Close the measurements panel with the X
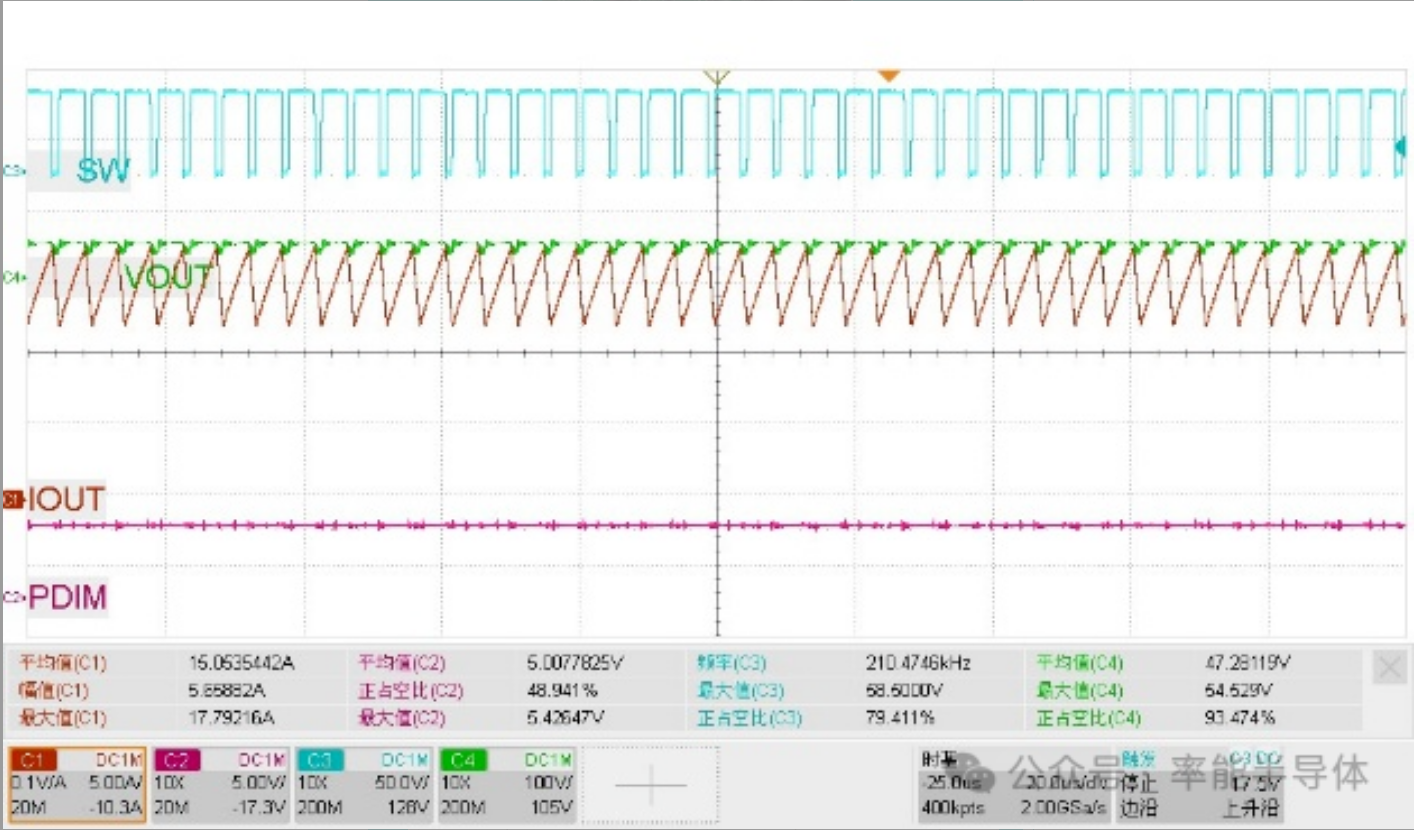The width and height of the screenshot is (1414, 830). (x=1389, y=668)
